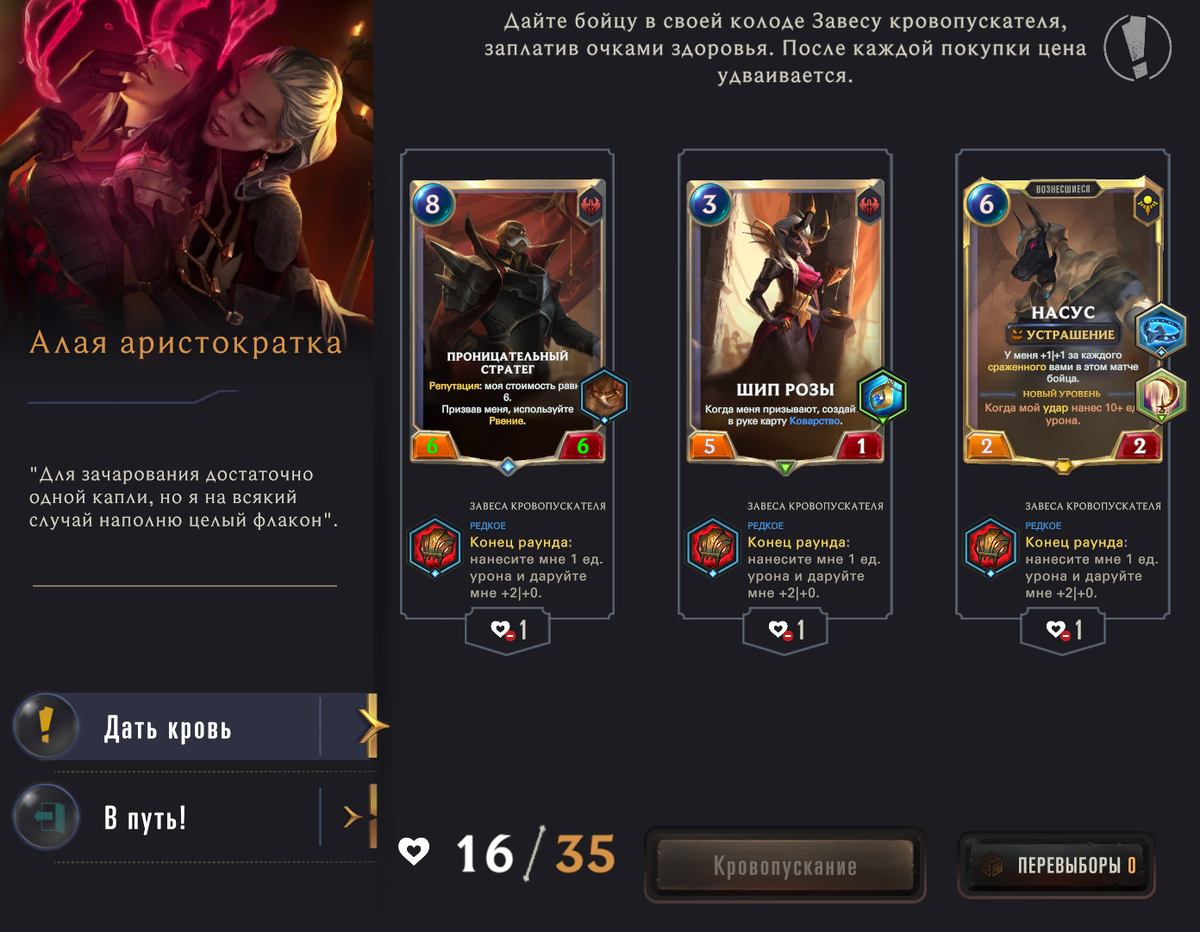Click the exit door icon beside В путь!

click(45, 817)
